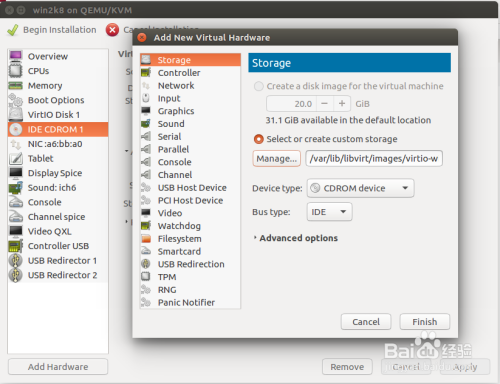Click the Video monitor icon in dialog list
Image resolution: width=500 pixels, height=384 pixels.
(x=146, y=213)
